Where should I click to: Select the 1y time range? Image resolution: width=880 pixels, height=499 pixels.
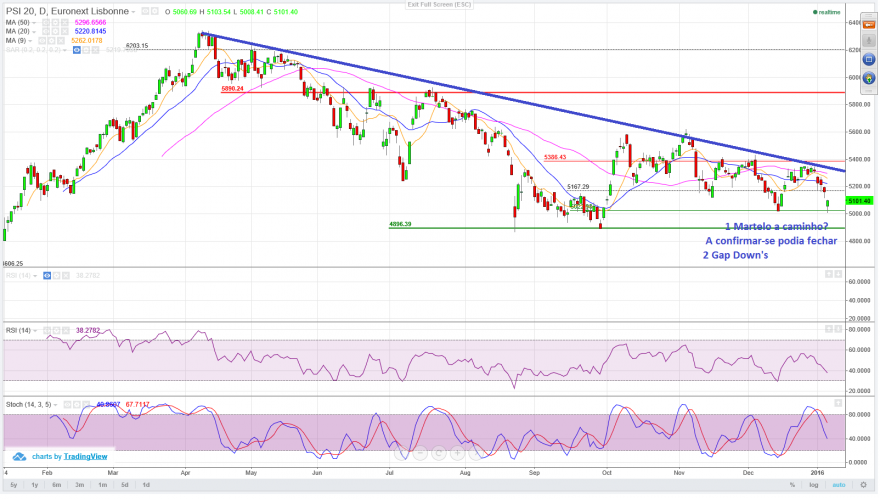click(x=35, y=486)
